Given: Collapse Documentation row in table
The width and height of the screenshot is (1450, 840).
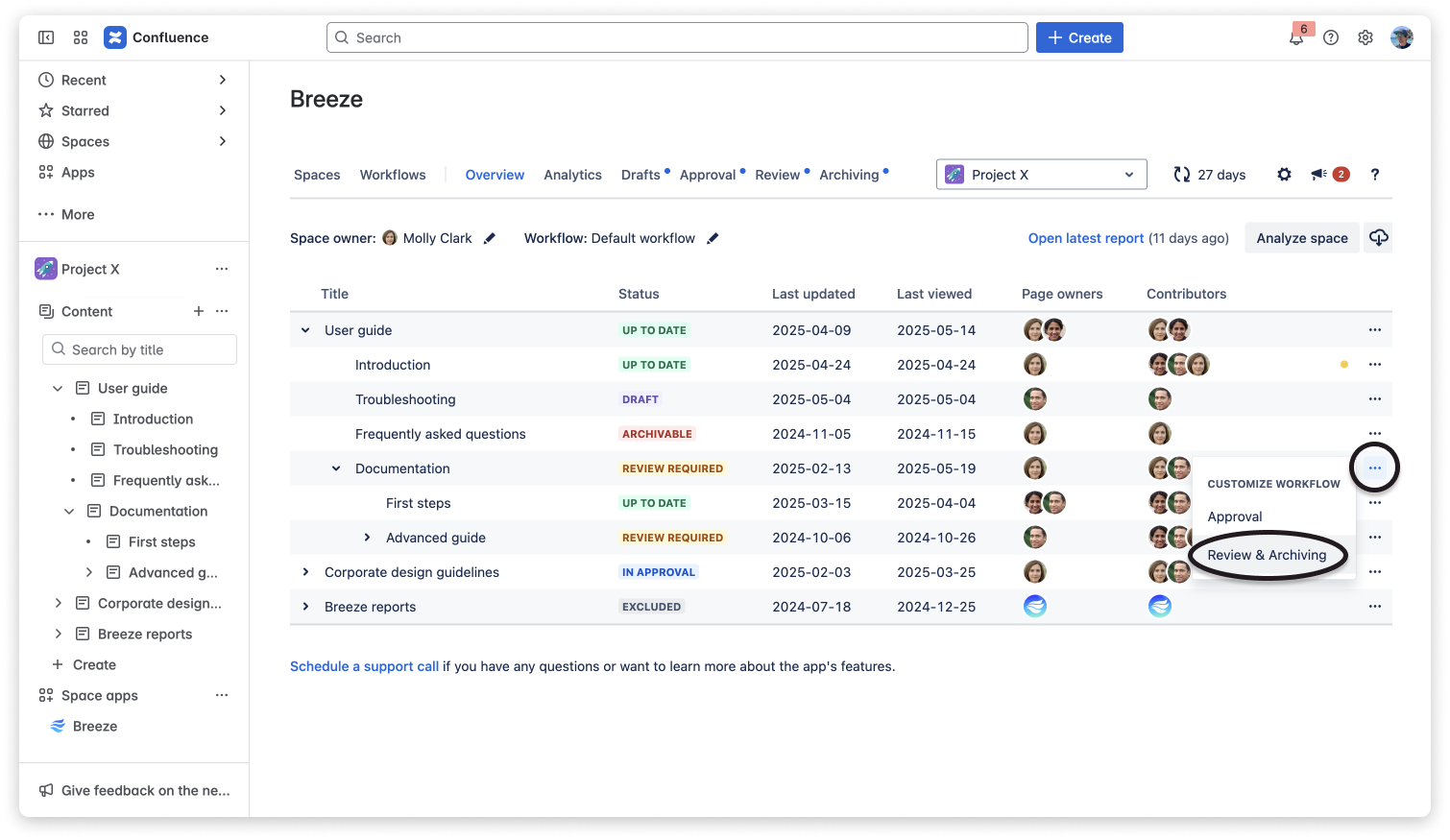Looking at the screenshot, I should [x=336, y=468].
